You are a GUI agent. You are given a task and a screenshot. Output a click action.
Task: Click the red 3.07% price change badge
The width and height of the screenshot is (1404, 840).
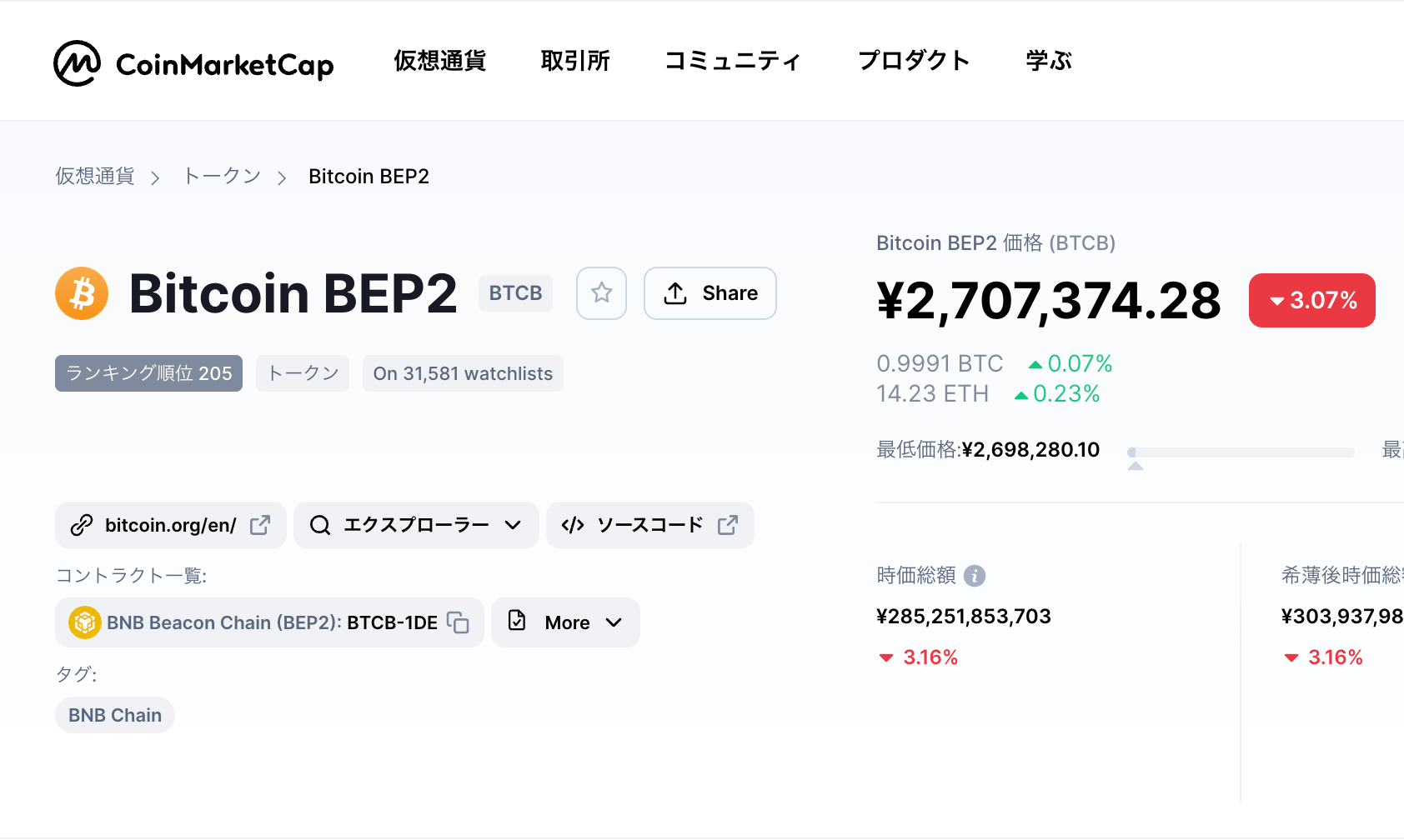coord(1311,300)
